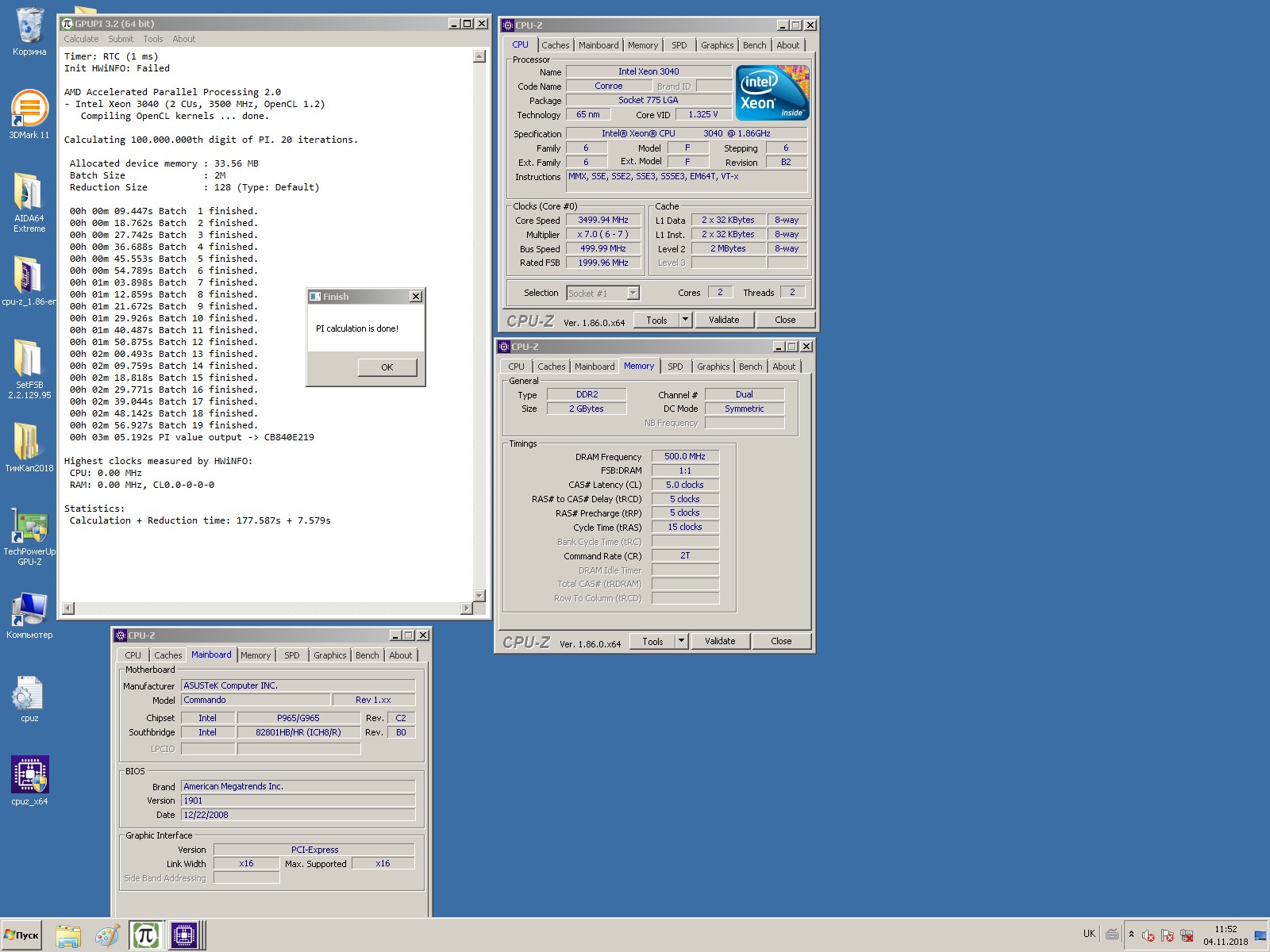Open Explorer from the taskbar quick launch

tap(69, 935)
